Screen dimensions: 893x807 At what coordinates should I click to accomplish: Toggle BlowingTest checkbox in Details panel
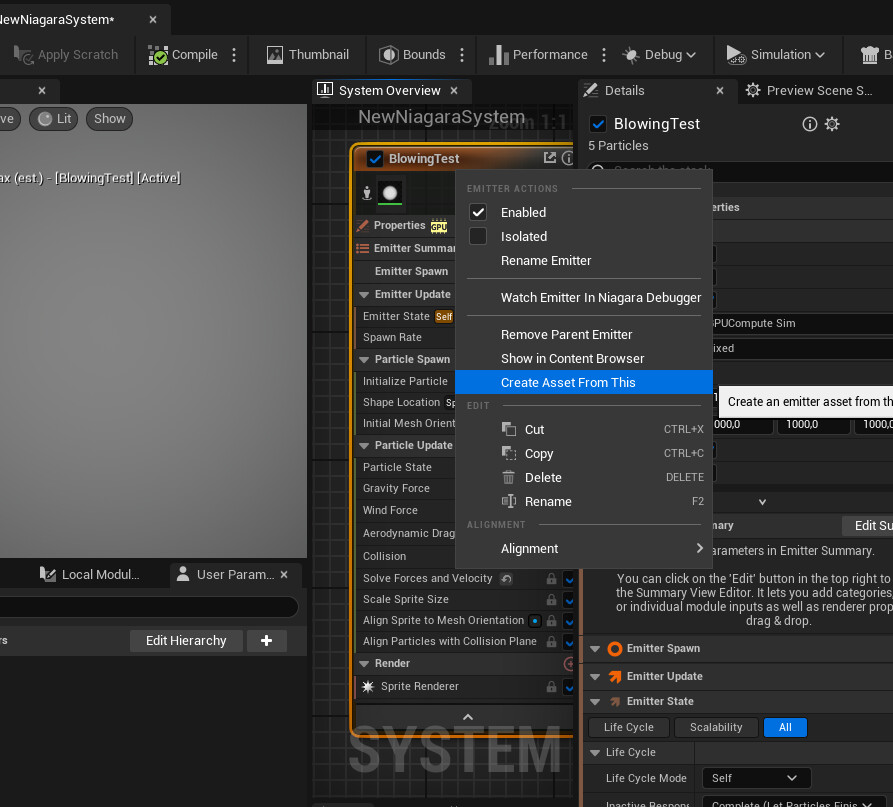tap(598, 124)
